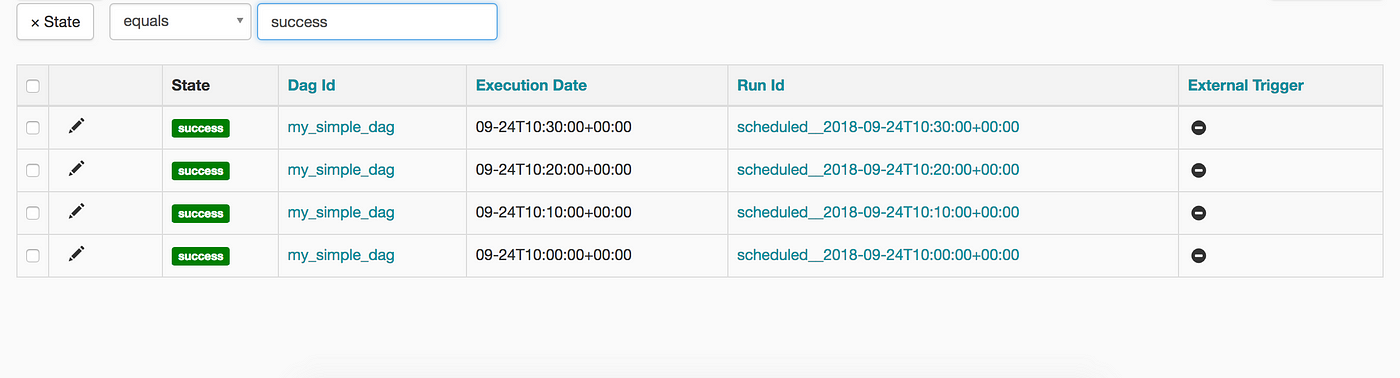Toggle the select-all checkbox in table header

click(x=33, y=86)
